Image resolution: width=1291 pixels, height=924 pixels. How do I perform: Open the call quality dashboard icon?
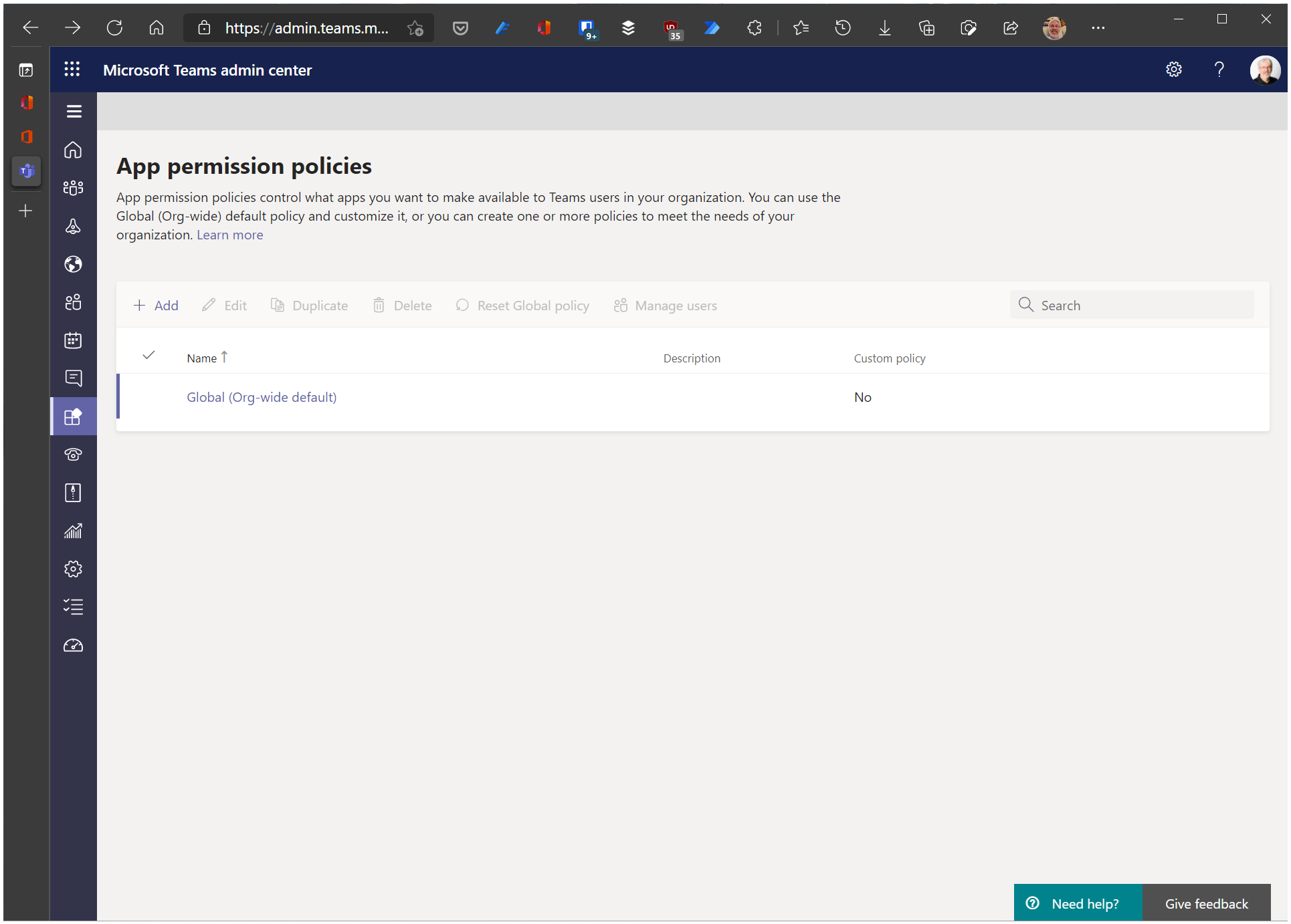(73, 645)
